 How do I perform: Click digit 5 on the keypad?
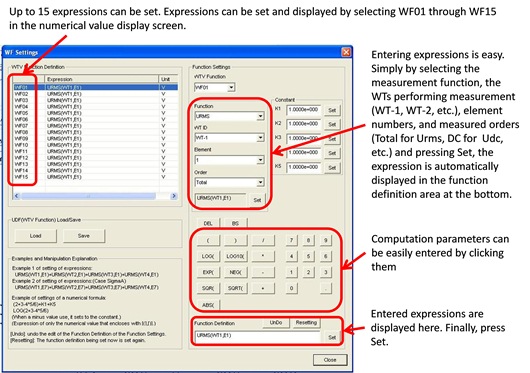pyautogui.click(x=308, y=256)
